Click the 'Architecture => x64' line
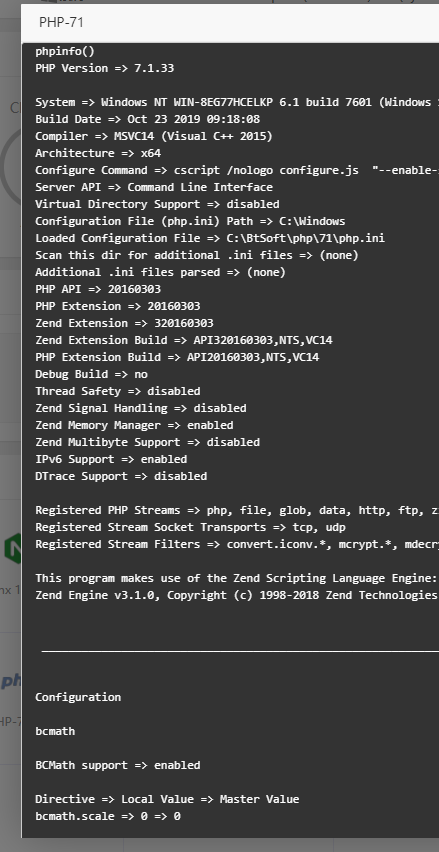439x852 pixels. [98, 153]
